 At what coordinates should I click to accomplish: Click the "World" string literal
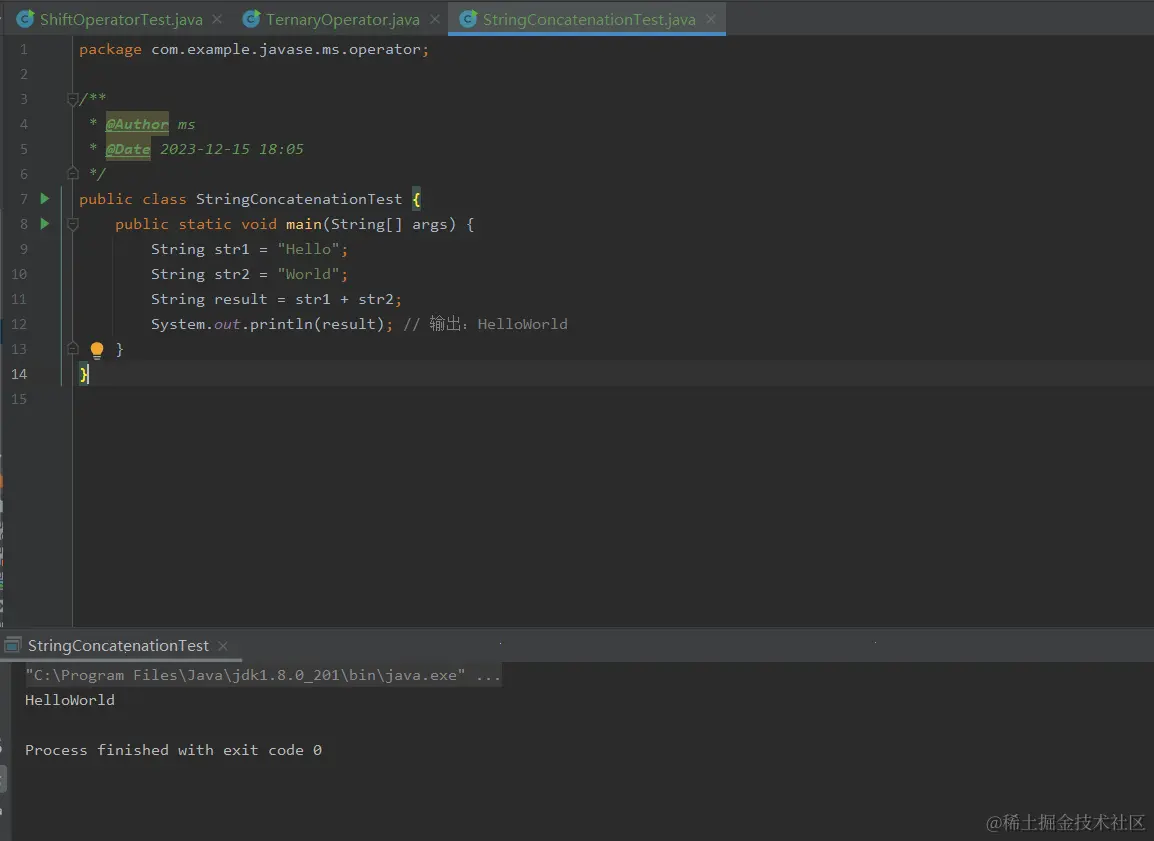click(308, 274)
